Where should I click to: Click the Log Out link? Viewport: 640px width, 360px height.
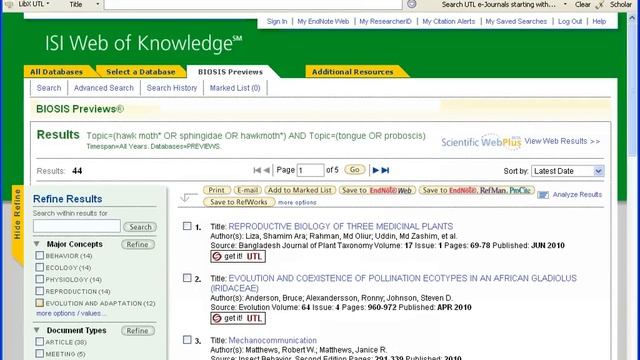click(570, 21)
